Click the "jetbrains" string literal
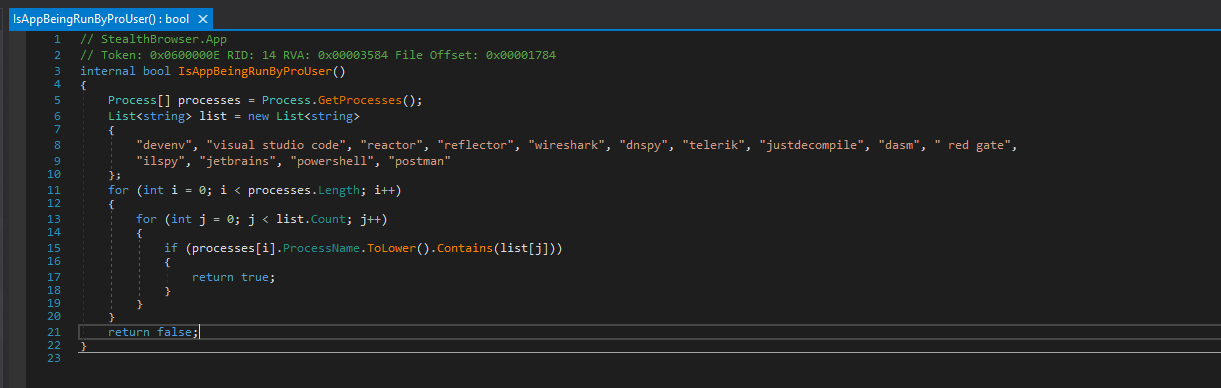Image resolution: width=1221 pixels, height=388 pixels. click(x=237, y=160)
